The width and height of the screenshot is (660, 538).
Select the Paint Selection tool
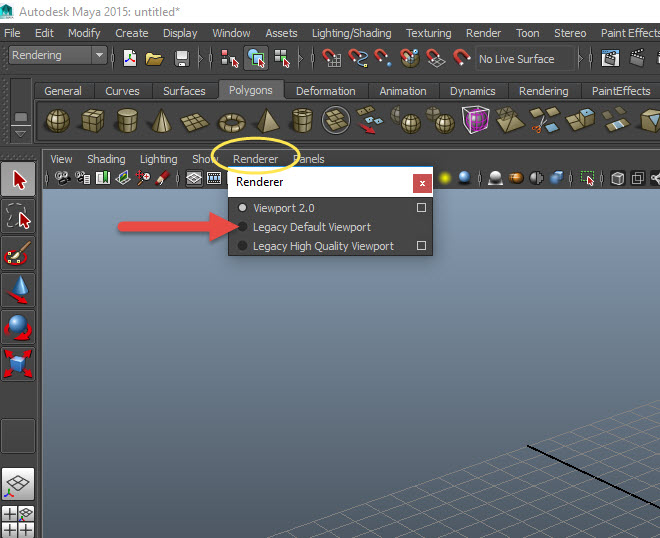pos(18,253)
